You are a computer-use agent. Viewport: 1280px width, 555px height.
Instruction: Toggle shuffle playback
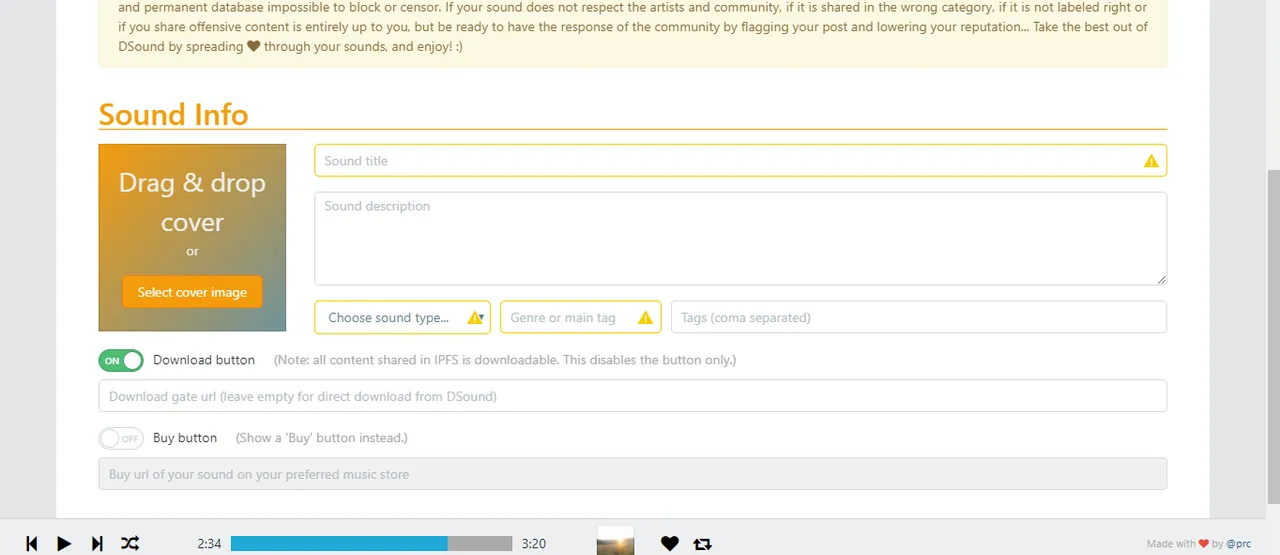point(130,543)
